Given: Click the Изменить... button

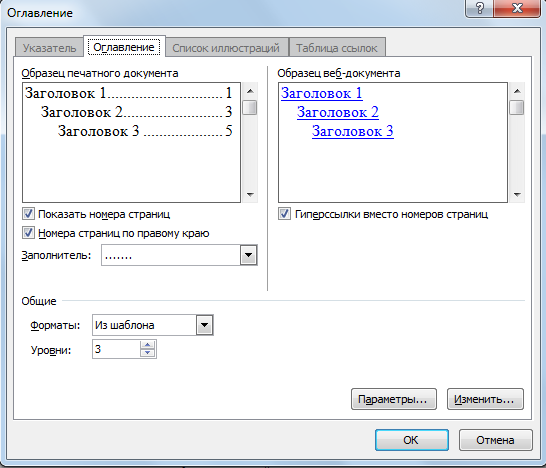Looking at the screenshot, I should tap(485, 399).
